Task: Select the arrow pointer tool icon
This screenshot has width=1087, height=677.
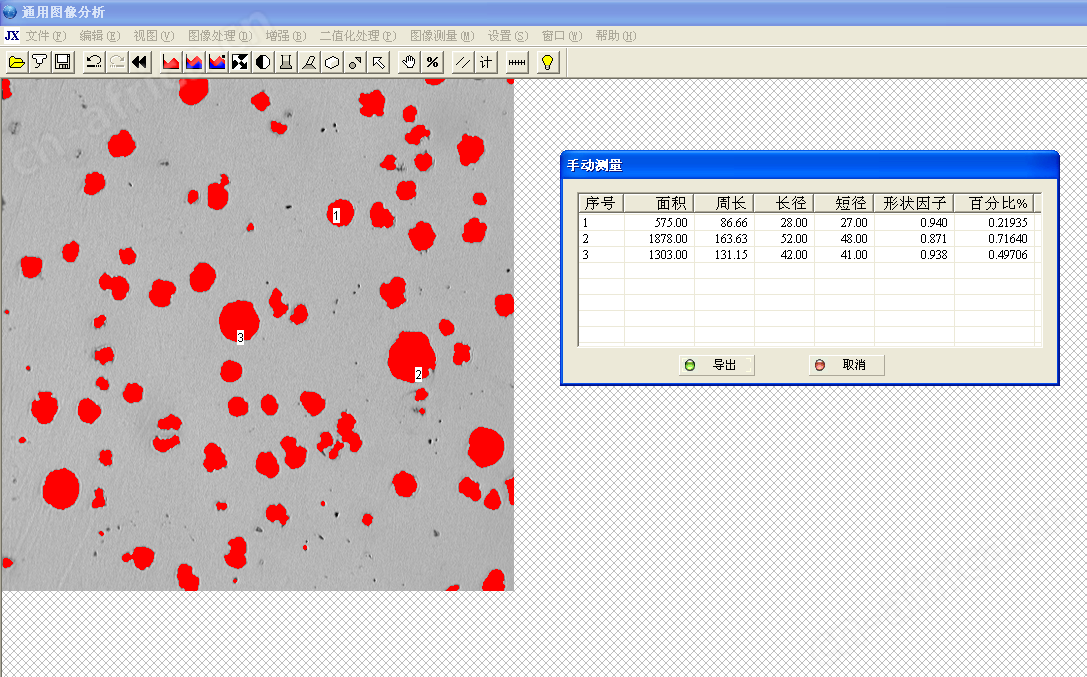Action: (x=379, y=62)
